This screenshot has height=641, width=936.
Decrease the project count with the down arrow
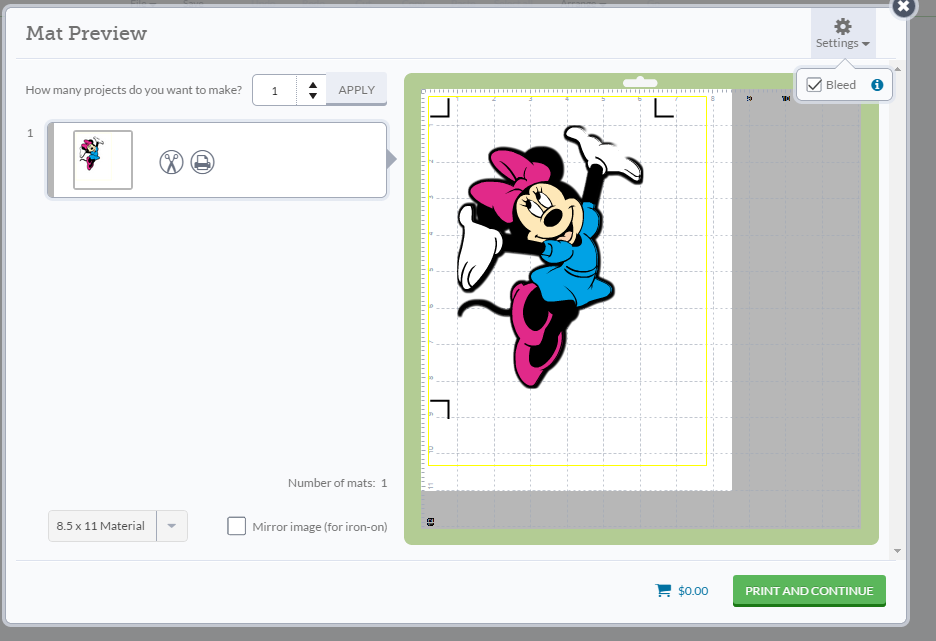coord(312,95)
